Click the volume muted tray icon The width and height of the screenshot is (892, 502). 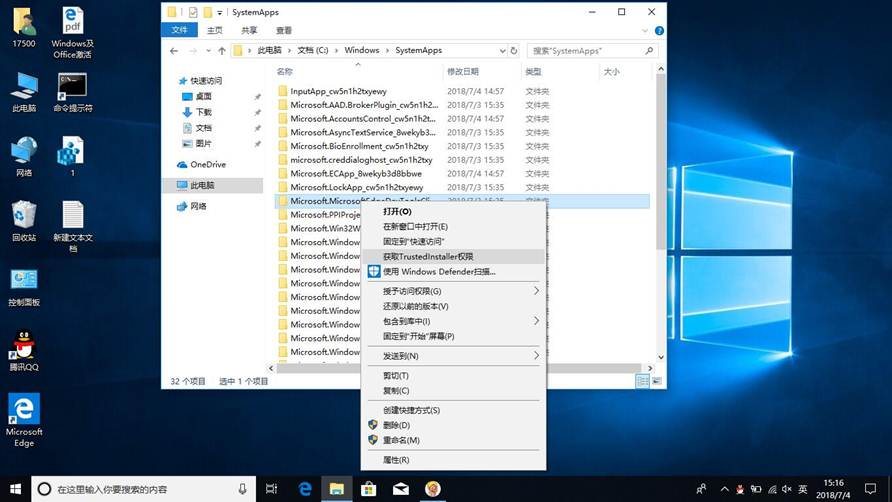click(x=787, y=489)
